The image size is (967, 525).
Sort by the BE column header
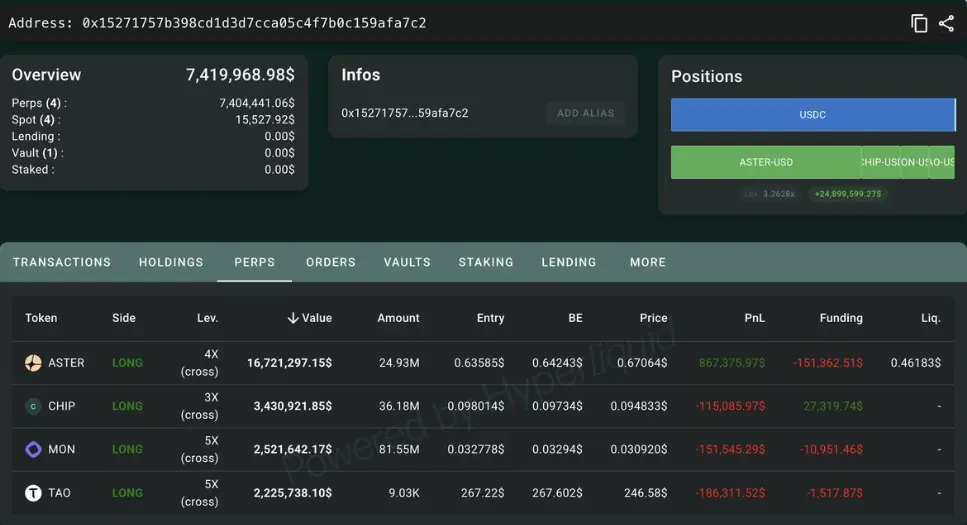[x=575, y=318]
